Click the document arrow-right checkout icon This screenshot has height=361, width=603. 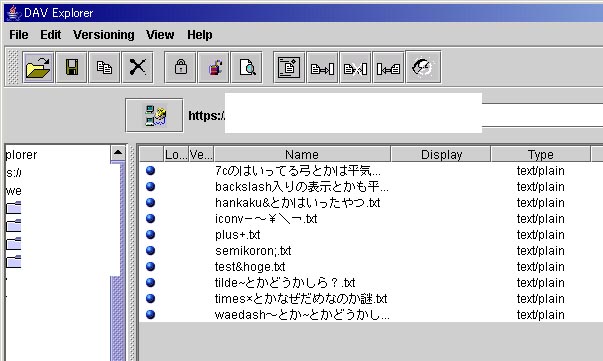tap(322, 67)
